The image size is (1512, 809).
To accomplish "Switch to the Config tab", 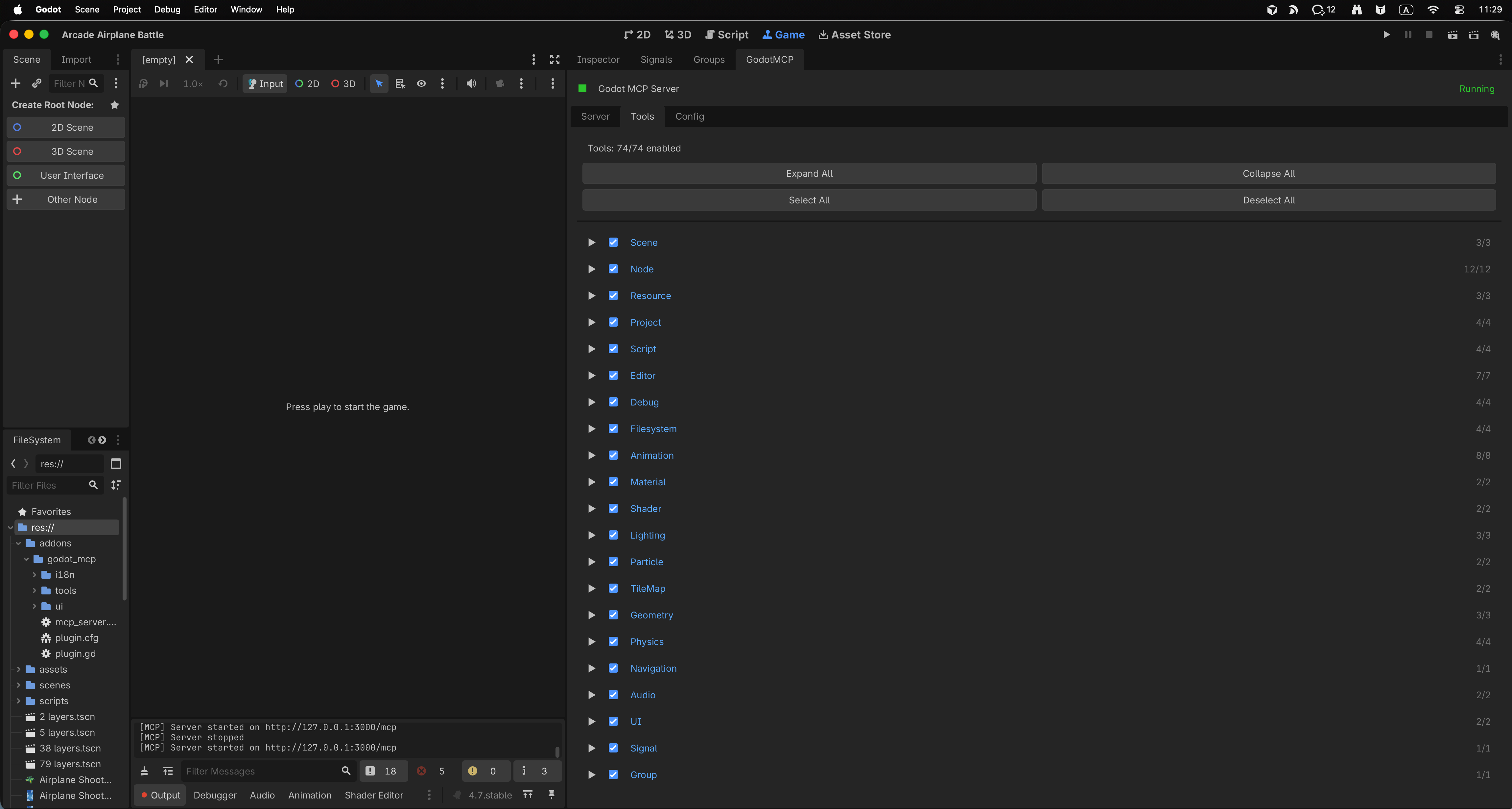I will click(689, 116).
